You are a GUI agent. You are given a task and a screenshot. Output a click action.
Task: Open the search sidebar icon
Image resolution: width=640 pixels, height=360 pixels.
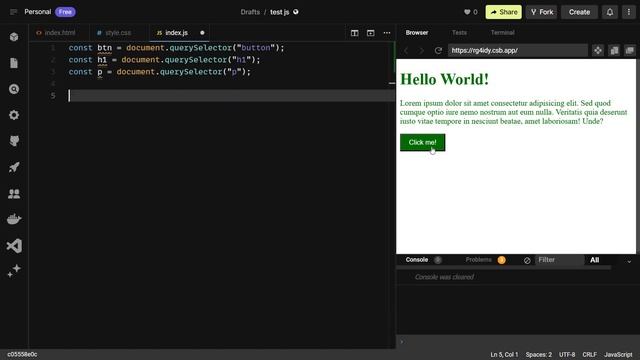click(x=14, y=89)
